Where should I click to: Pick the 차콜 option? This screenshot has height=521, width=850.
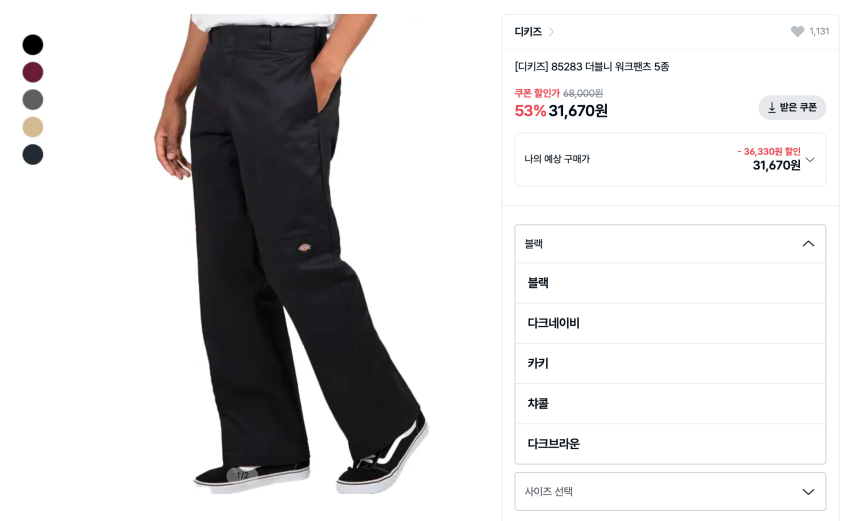click(670, 403)
